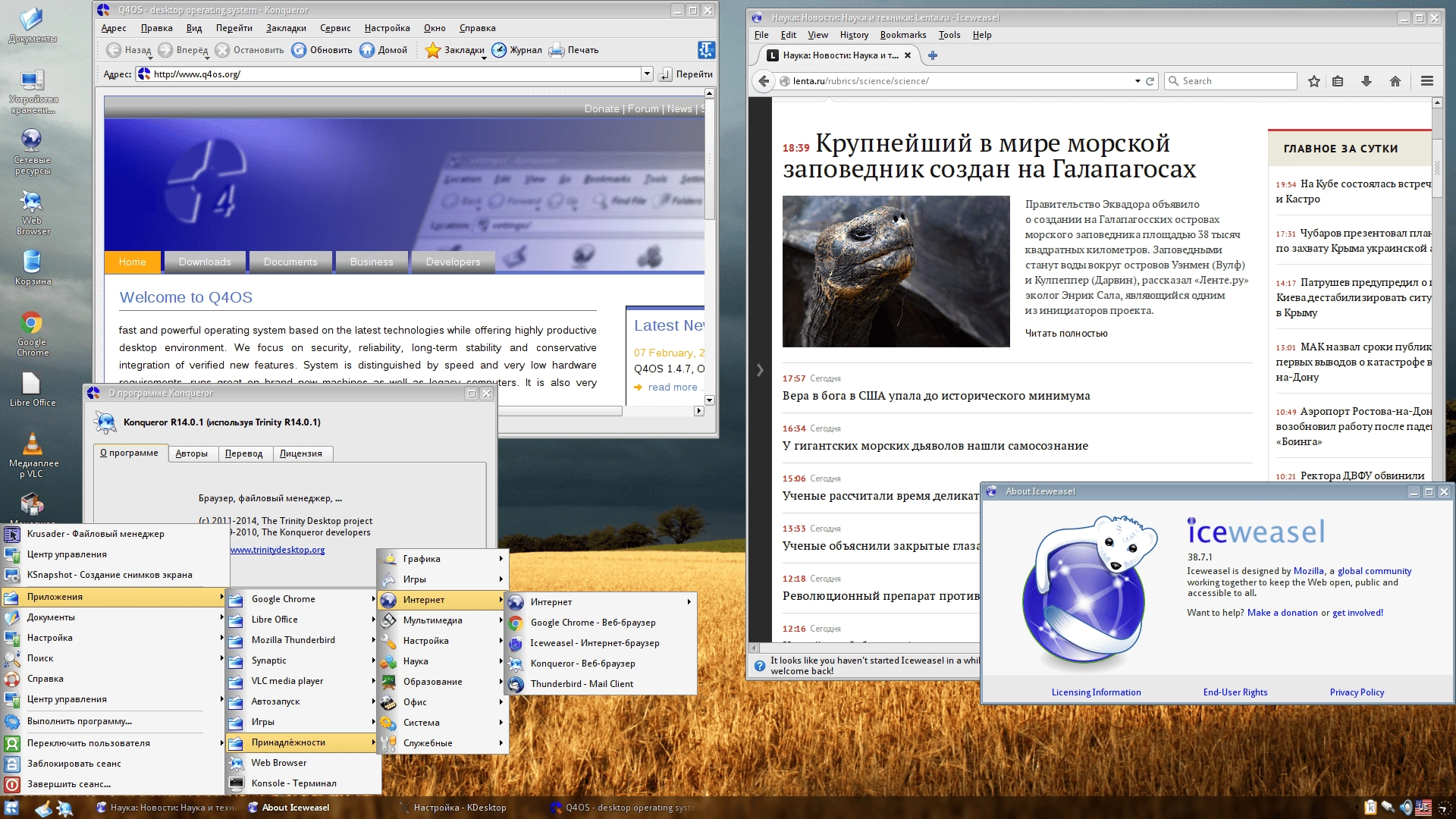Click Make a donation link
Image resolution: width=1456 pixels, height=819 pixels.
(1282, 613)
